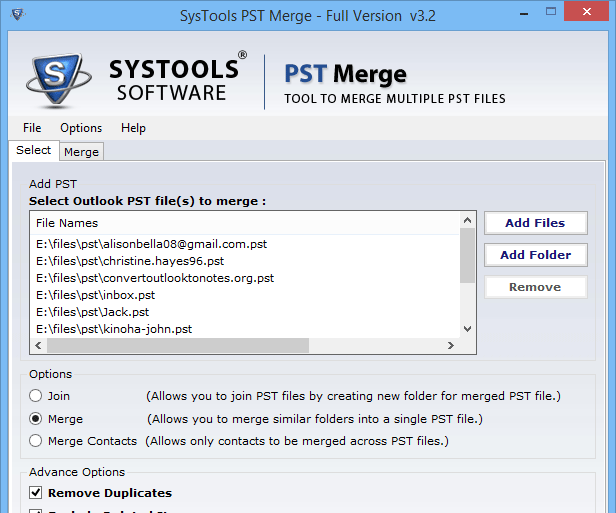
Task: Toggle the Remove Duplicates checkbox
Action: coord(35,492)
